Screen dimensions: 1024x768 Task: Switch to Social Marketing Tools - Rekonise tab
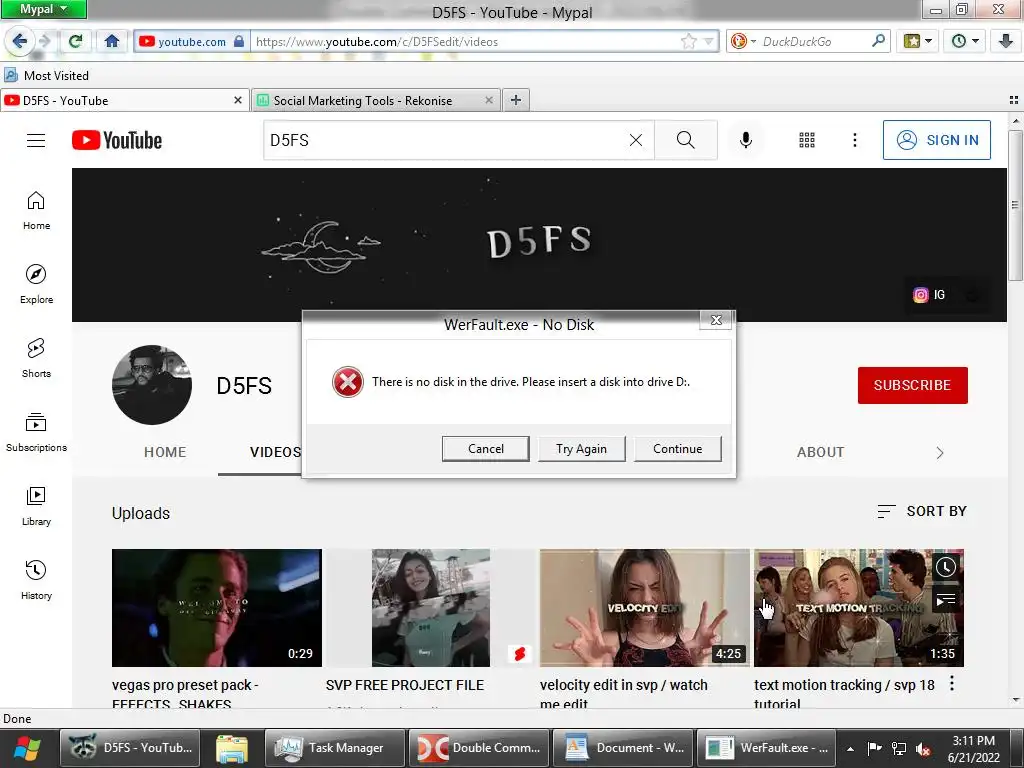(376, 101)
